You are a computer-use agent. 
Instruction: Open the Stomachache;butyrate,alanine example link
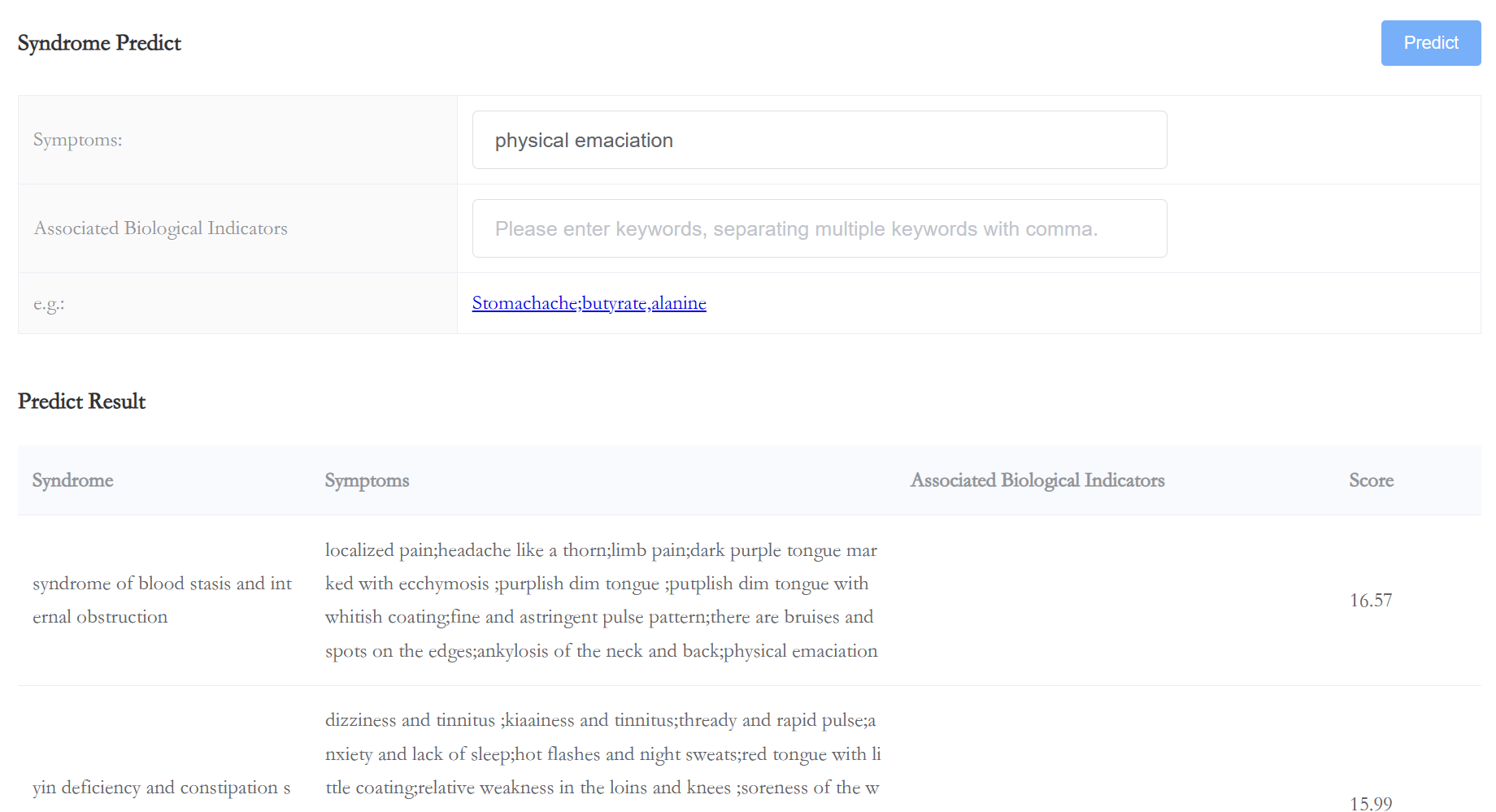pyautogui.click(x=589, y=303)
